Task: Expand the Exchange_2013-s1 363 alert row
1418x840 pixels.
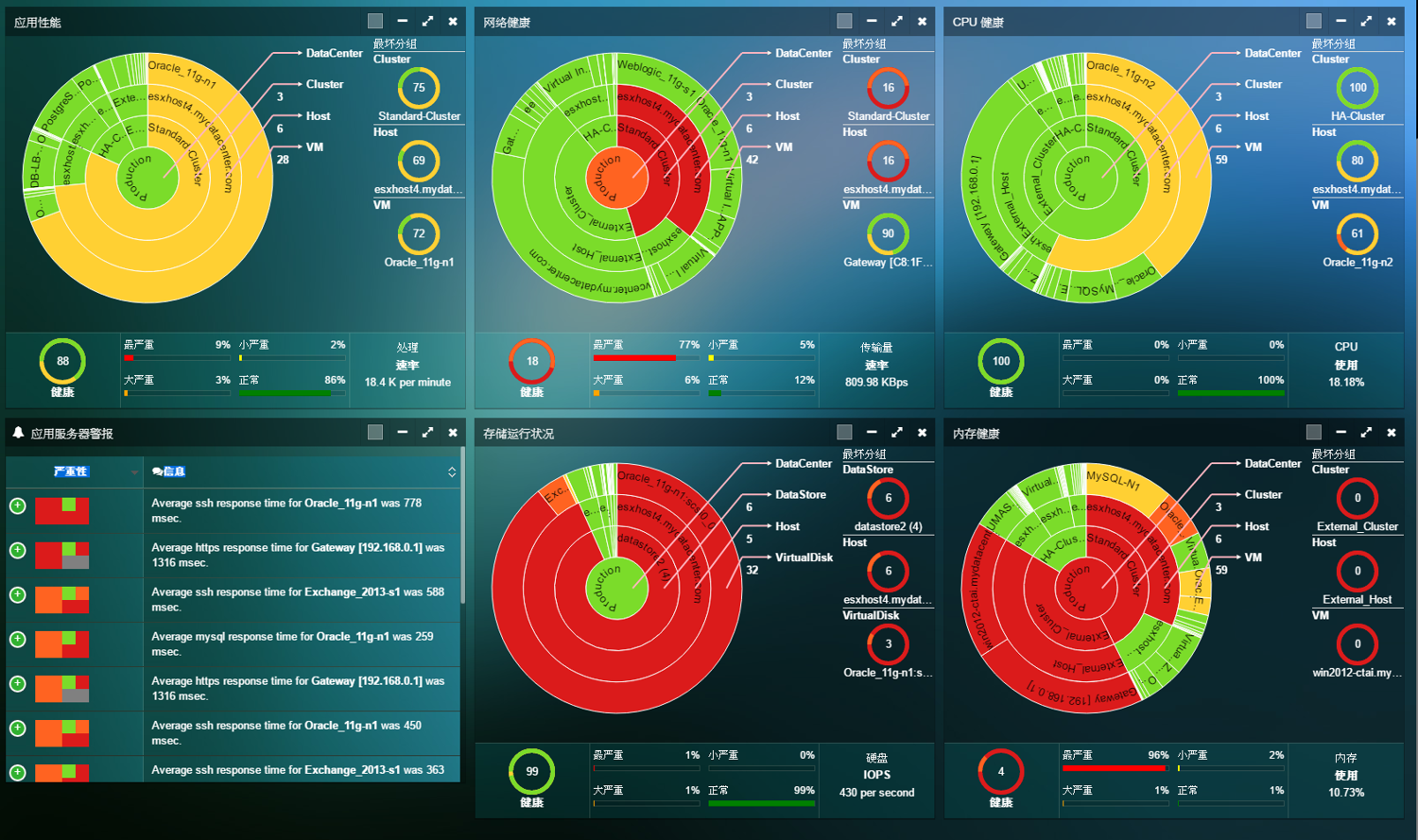Action: [17, 772]
